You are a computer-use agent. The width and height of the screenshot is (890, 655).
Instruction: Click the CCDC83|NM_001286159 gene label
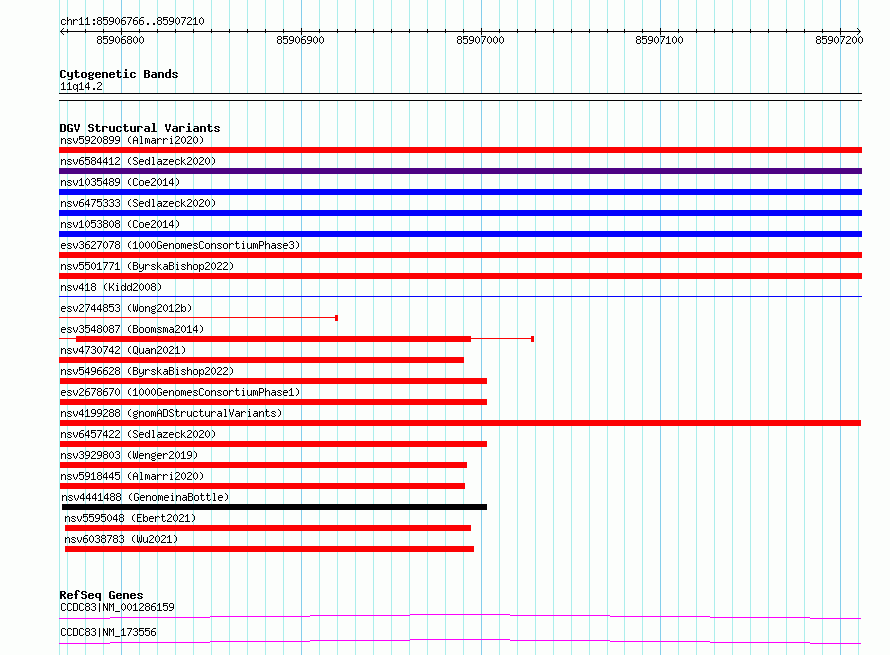117,607
